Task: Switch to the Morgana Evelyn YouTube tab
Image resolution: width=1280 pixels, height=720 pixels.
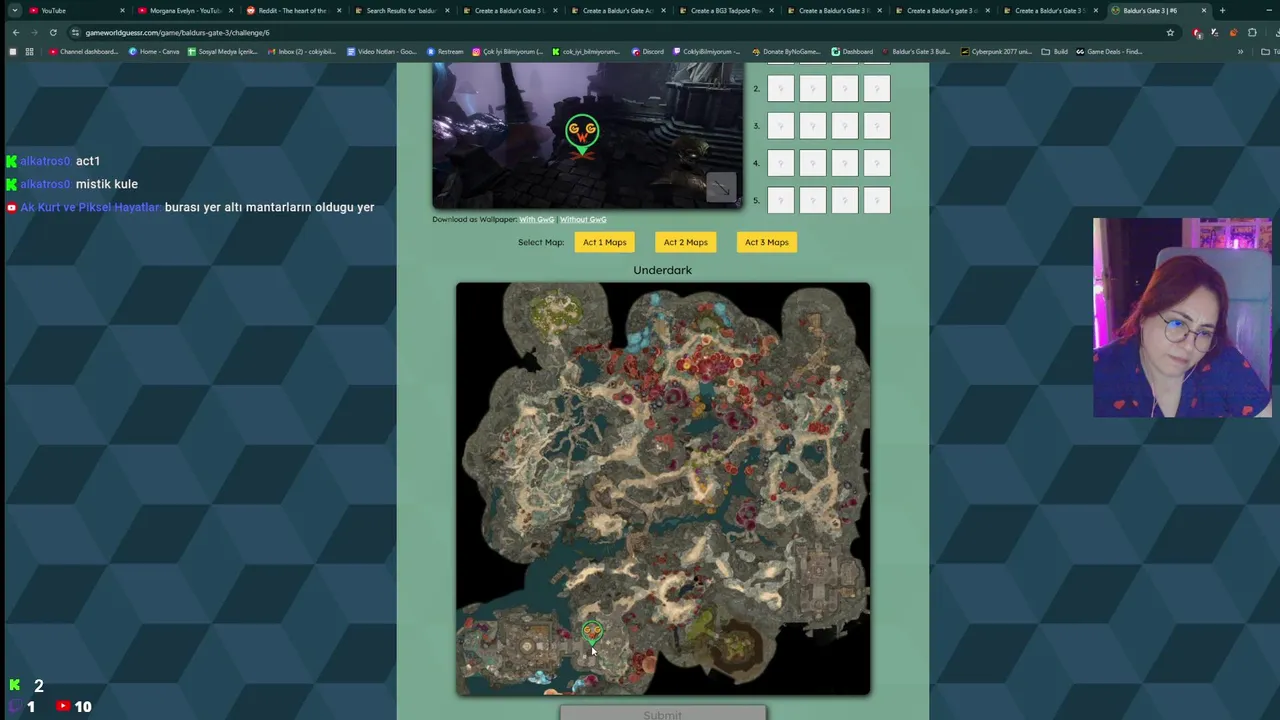Action: tap(185, 10)
